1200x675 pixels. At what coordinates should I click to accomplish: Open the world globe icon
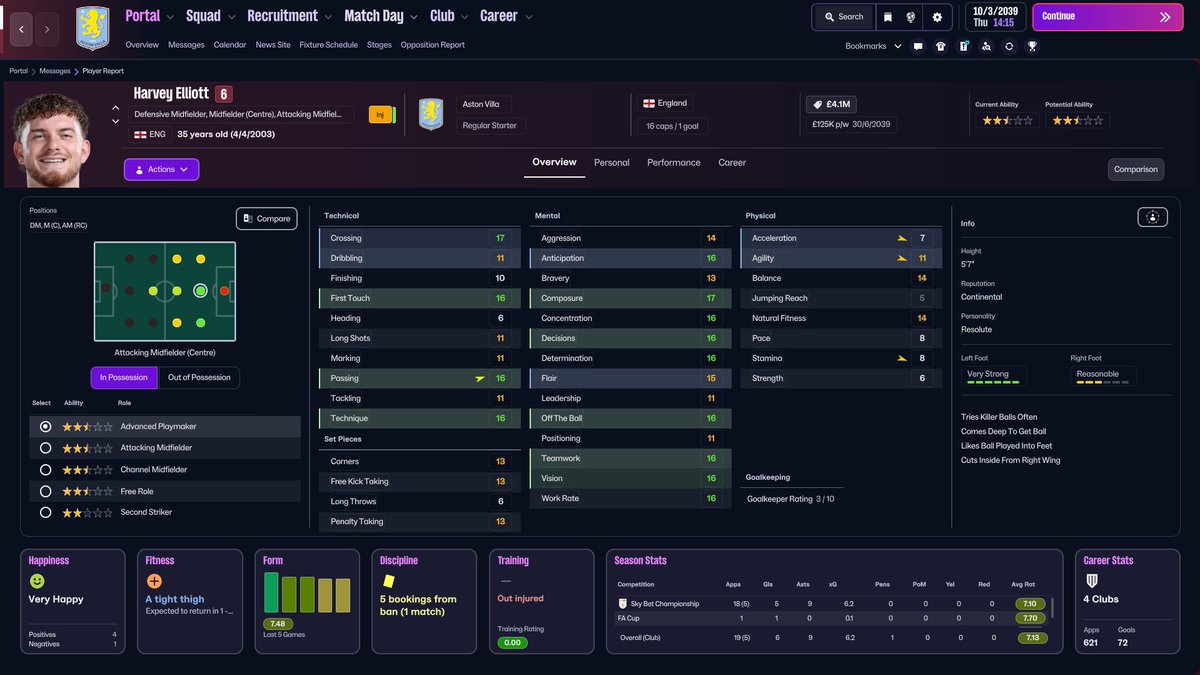tap(912, 17)
